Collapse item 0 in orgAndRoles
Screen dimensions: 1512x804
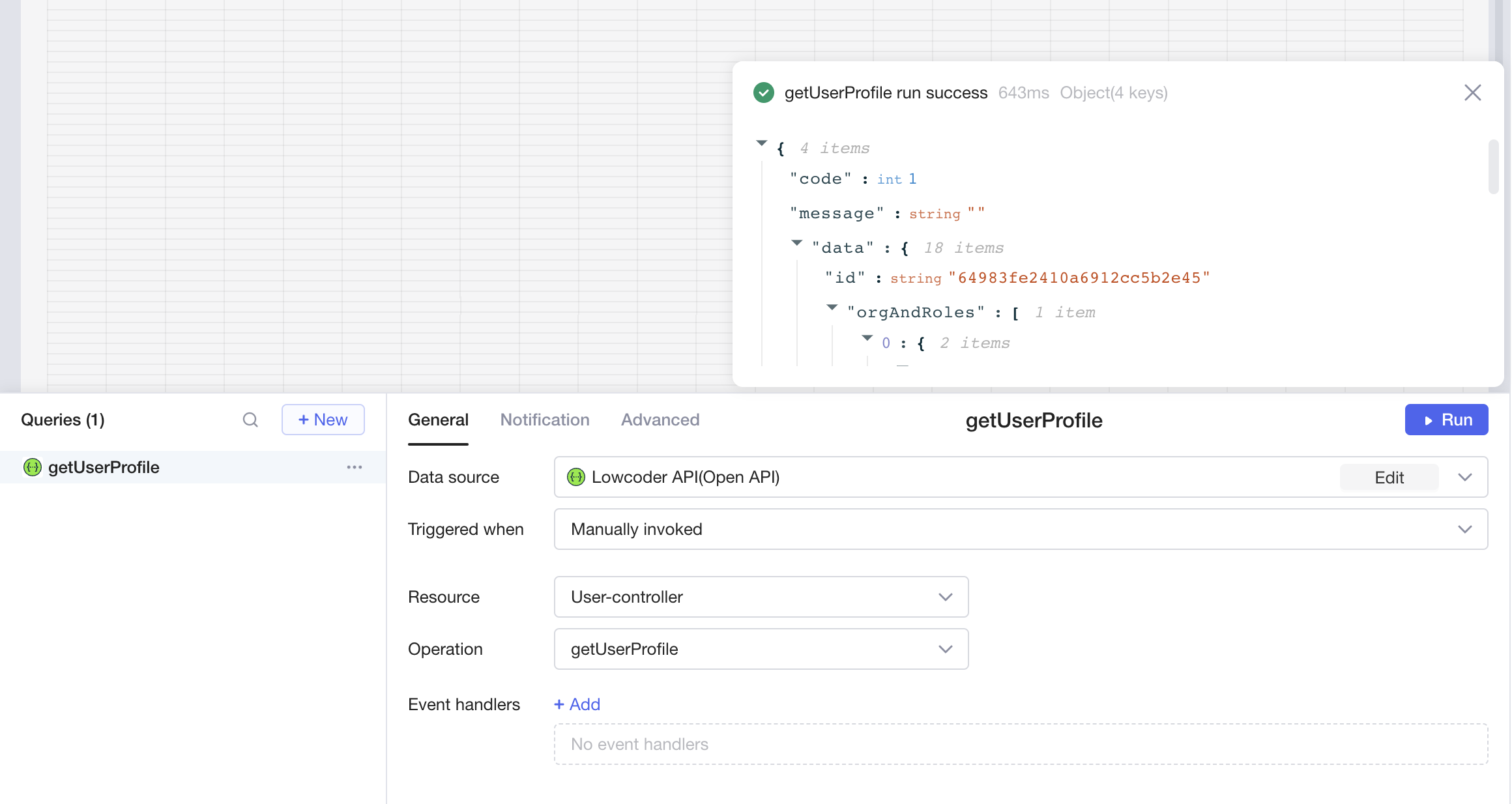pyautogui.click(x=867, y=338)
